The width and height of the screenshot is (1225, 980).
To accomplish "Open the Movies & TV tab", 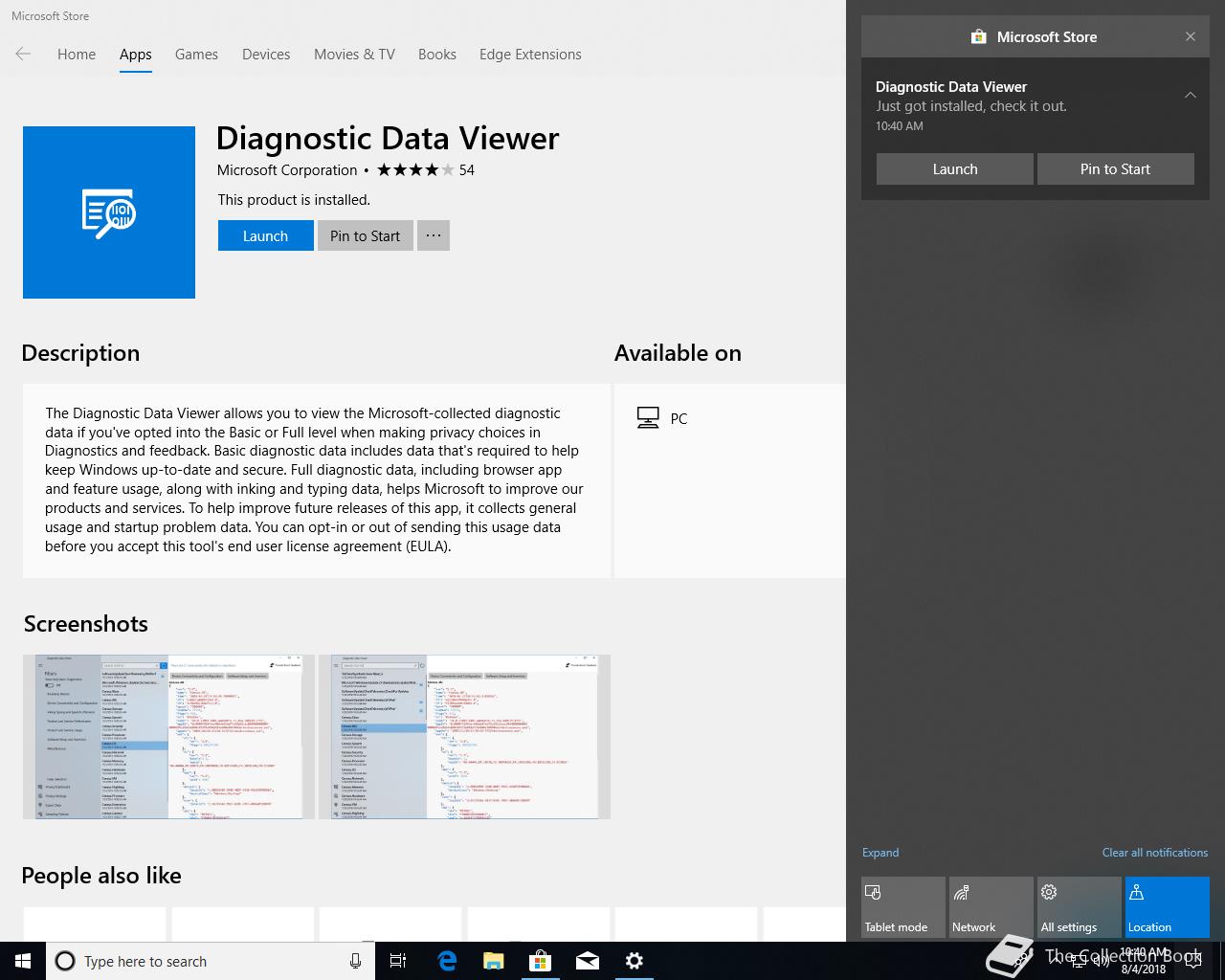I will coord(354,55).
